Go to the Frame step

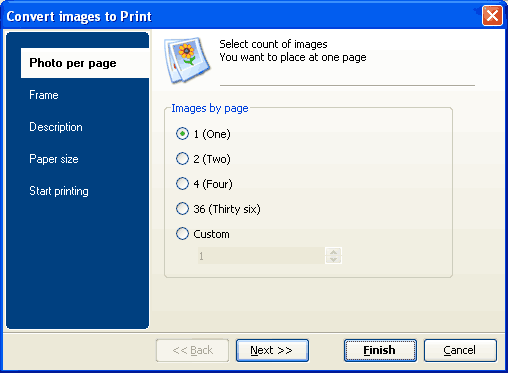[x=44, y=95]
